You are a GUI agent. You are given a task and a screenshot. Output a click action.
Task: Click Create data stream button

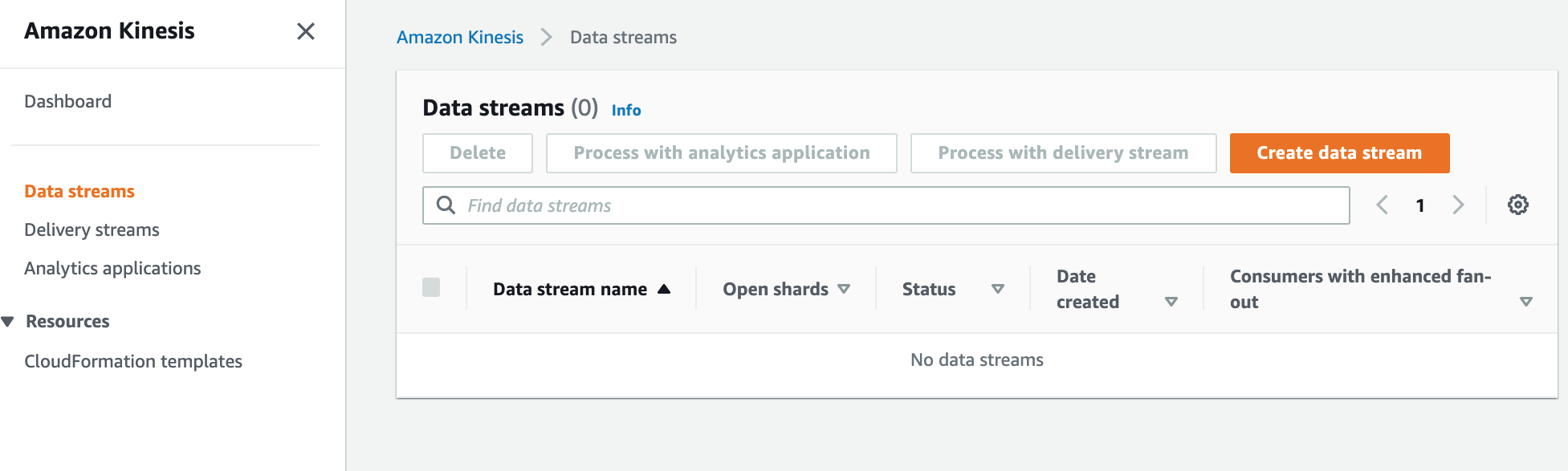(x=1339, y=152)
